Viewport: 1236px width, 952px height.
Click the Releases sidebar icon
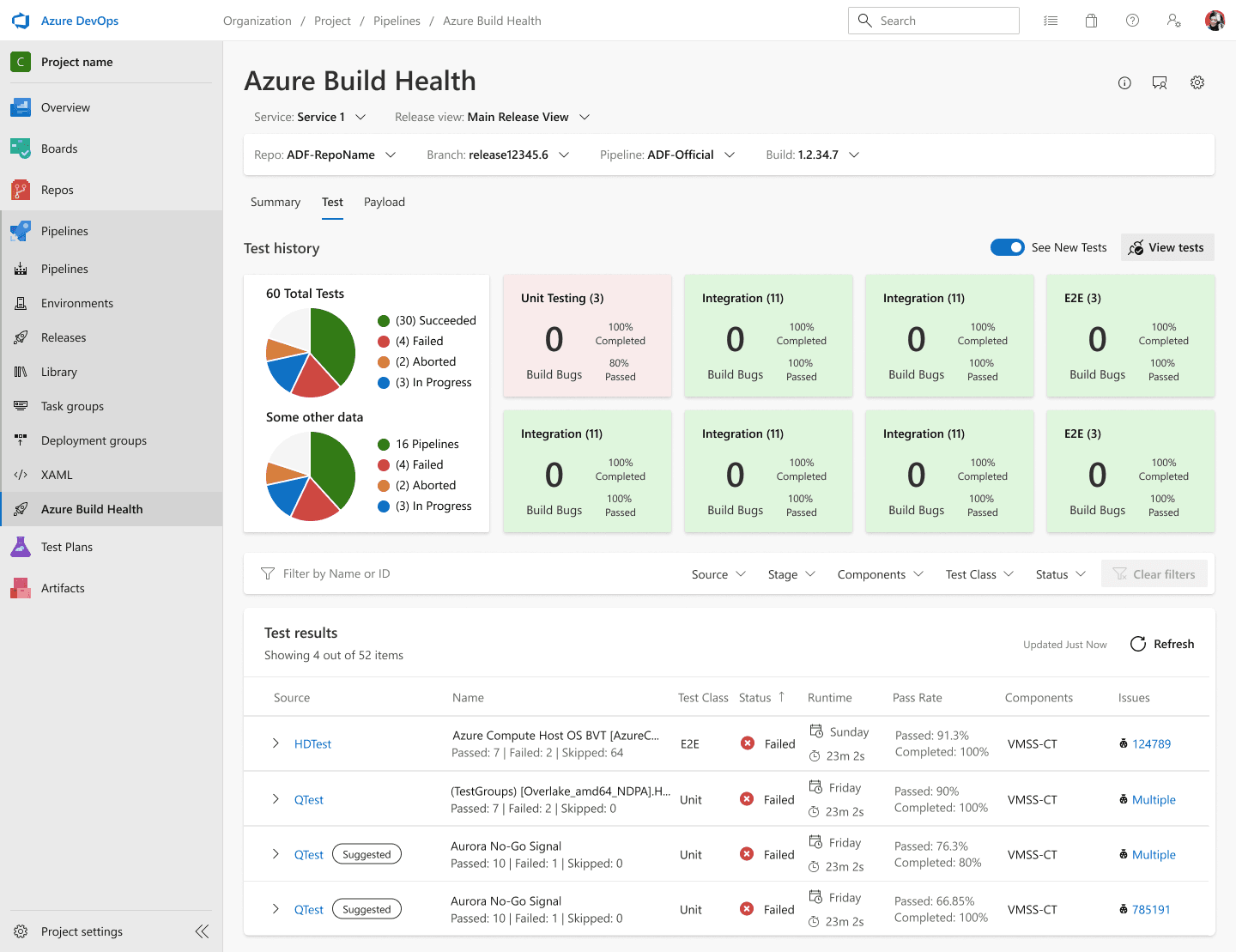(21, 337)
